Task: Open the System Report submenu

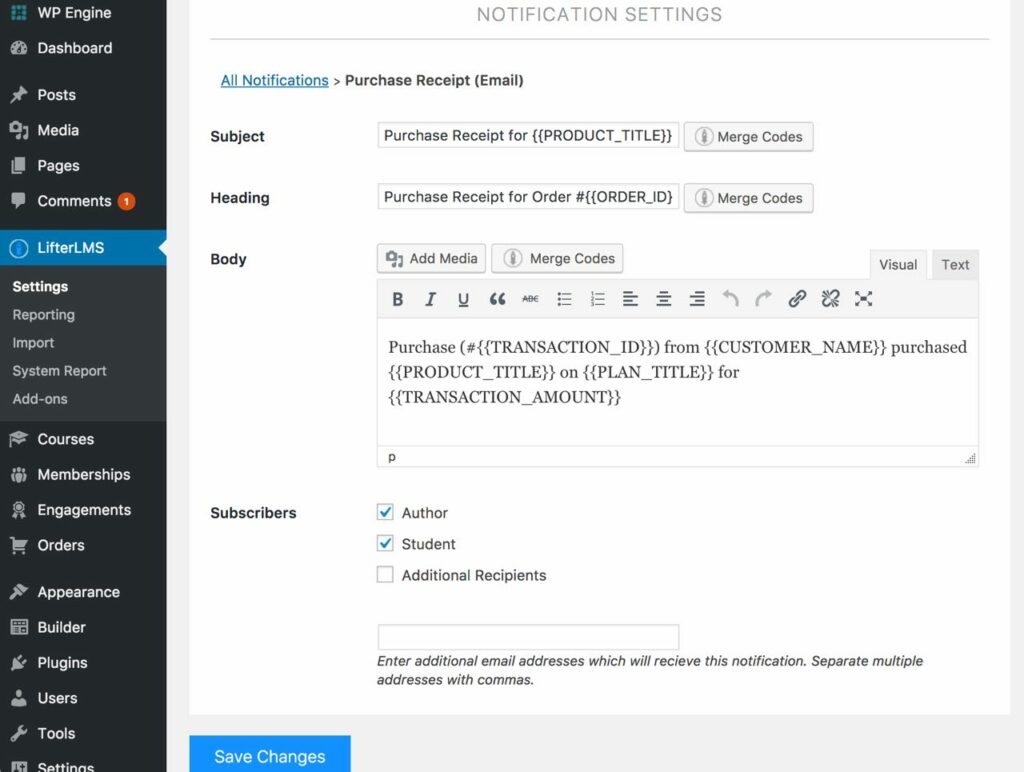Action: [x=59, y=370]
